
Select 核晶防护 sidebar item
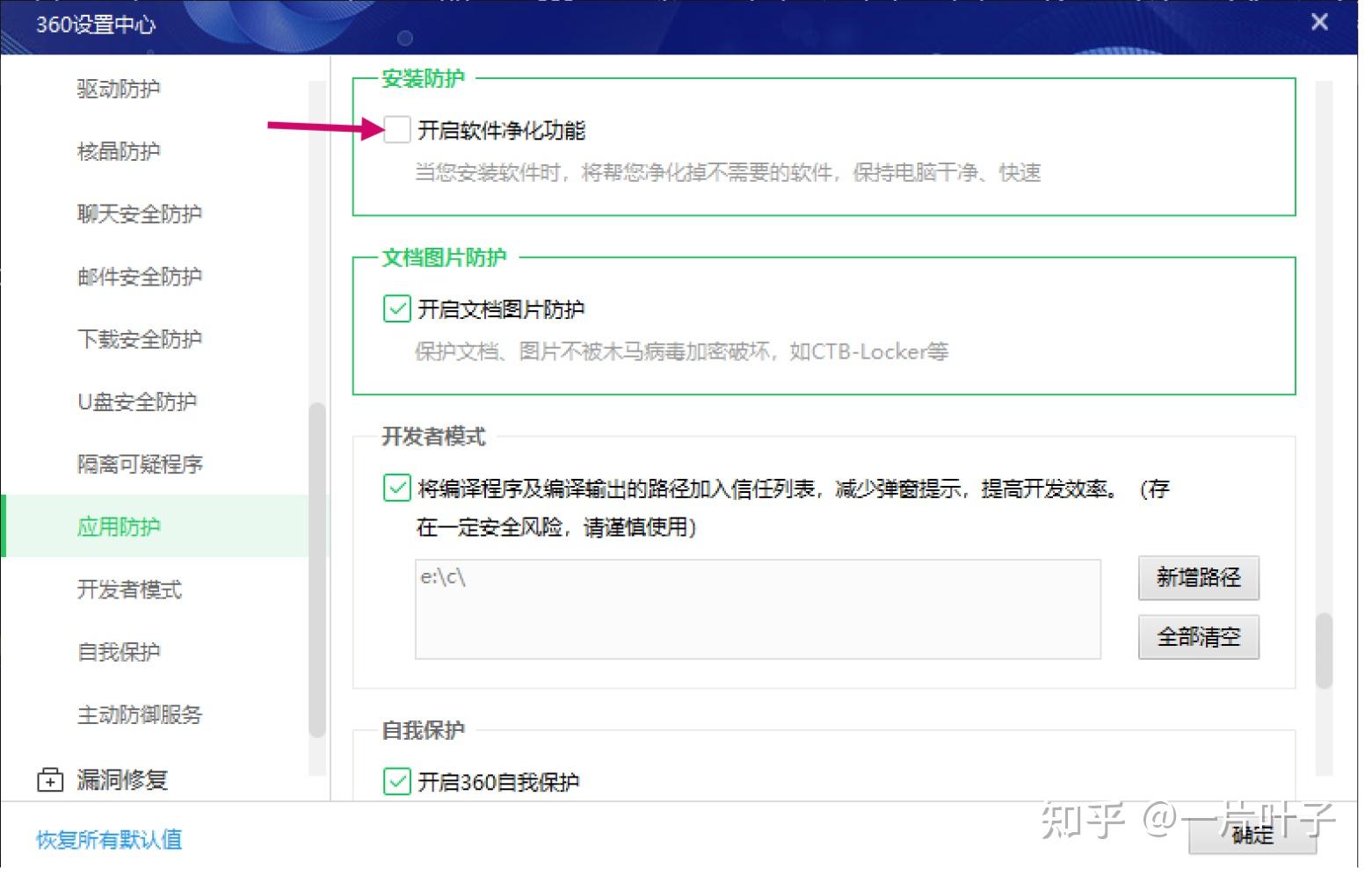[120, 153]
